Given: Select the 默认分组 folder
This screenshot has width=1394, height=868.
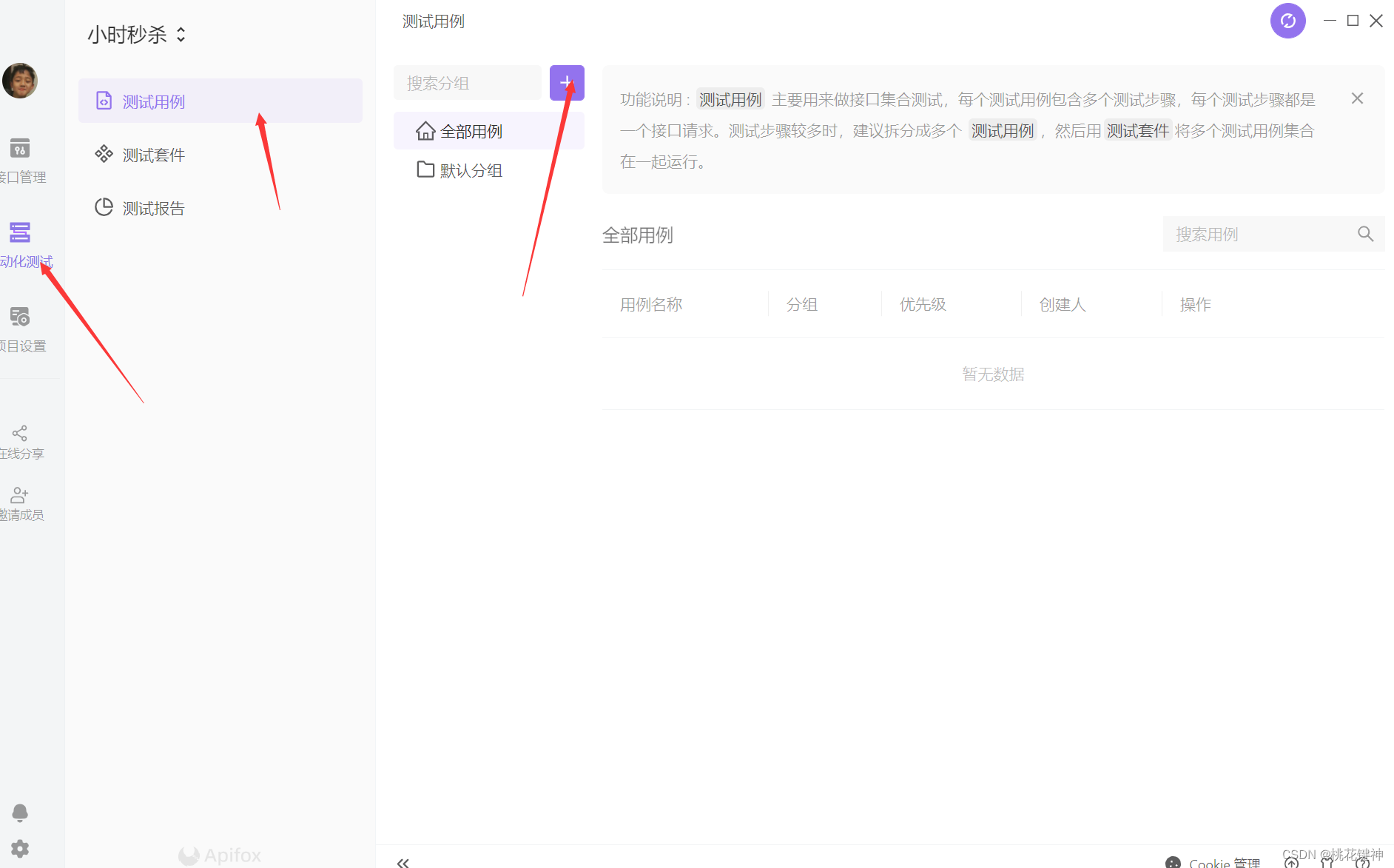Looking at the screenshot, I should 471,170.
